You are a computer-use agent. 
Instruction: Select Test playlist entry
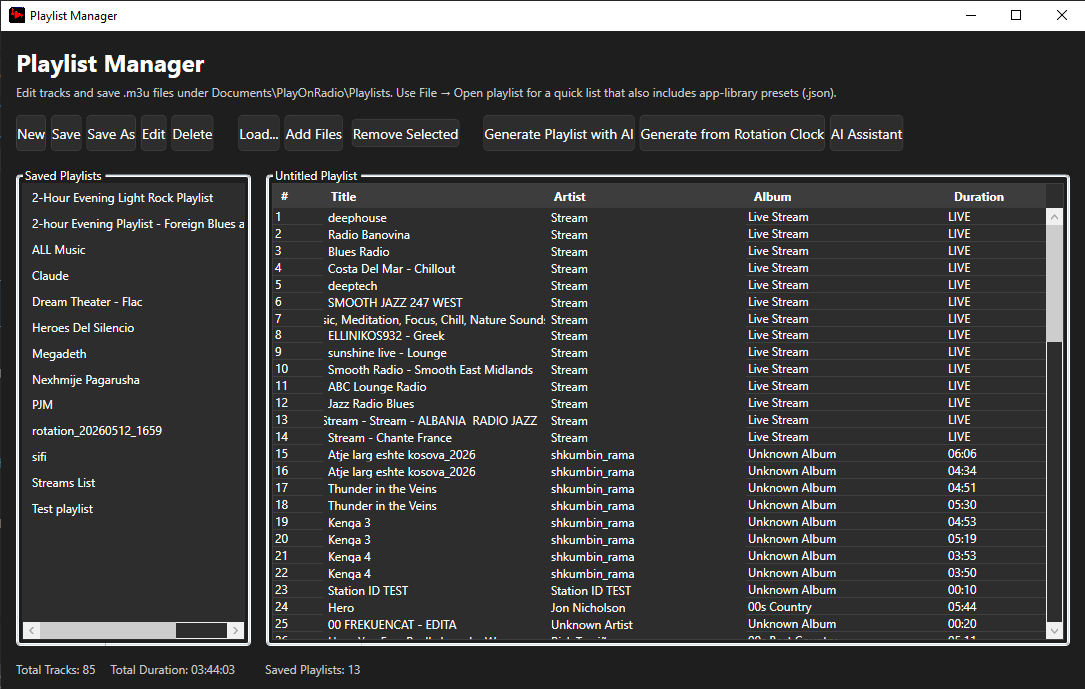[134, 508]
